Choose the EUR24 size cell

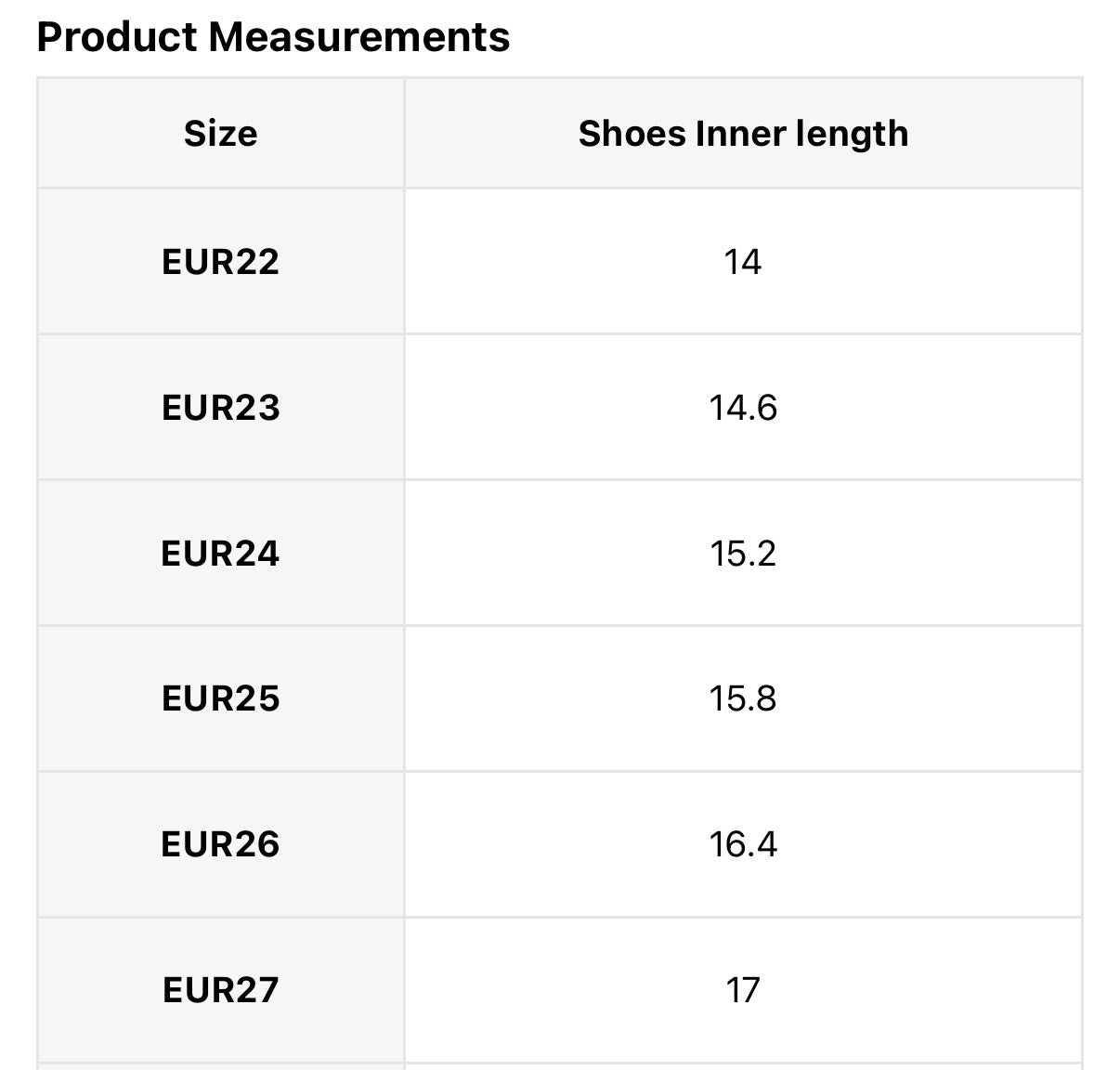220,554
